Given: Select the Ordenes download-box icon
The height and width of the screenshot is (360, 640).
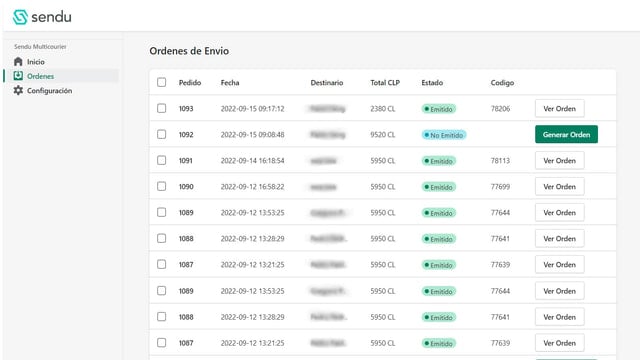Looking at the screenshot, I should (x=18, y=76).
